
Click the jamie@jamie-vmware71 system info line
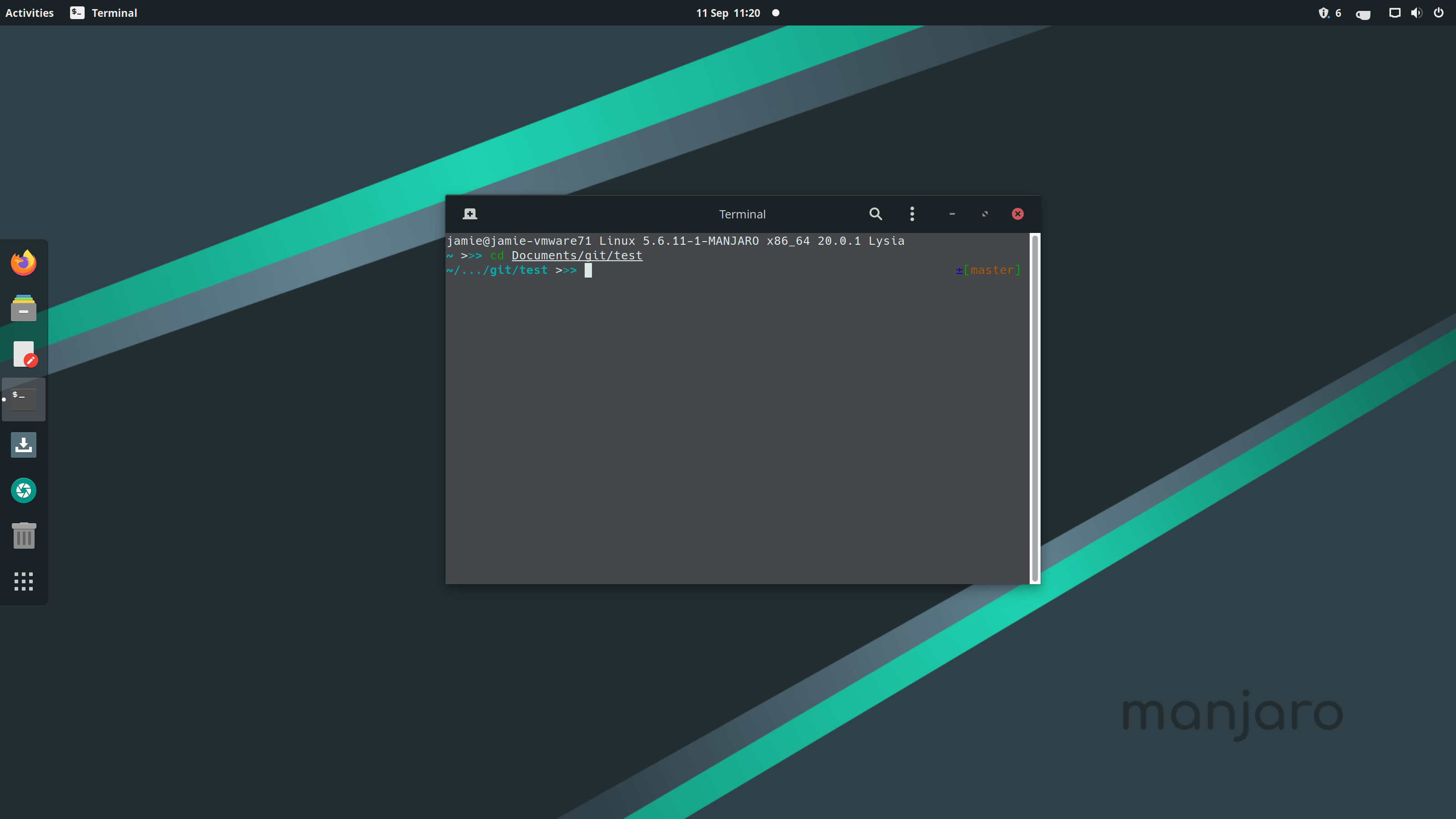coord(675,241)
